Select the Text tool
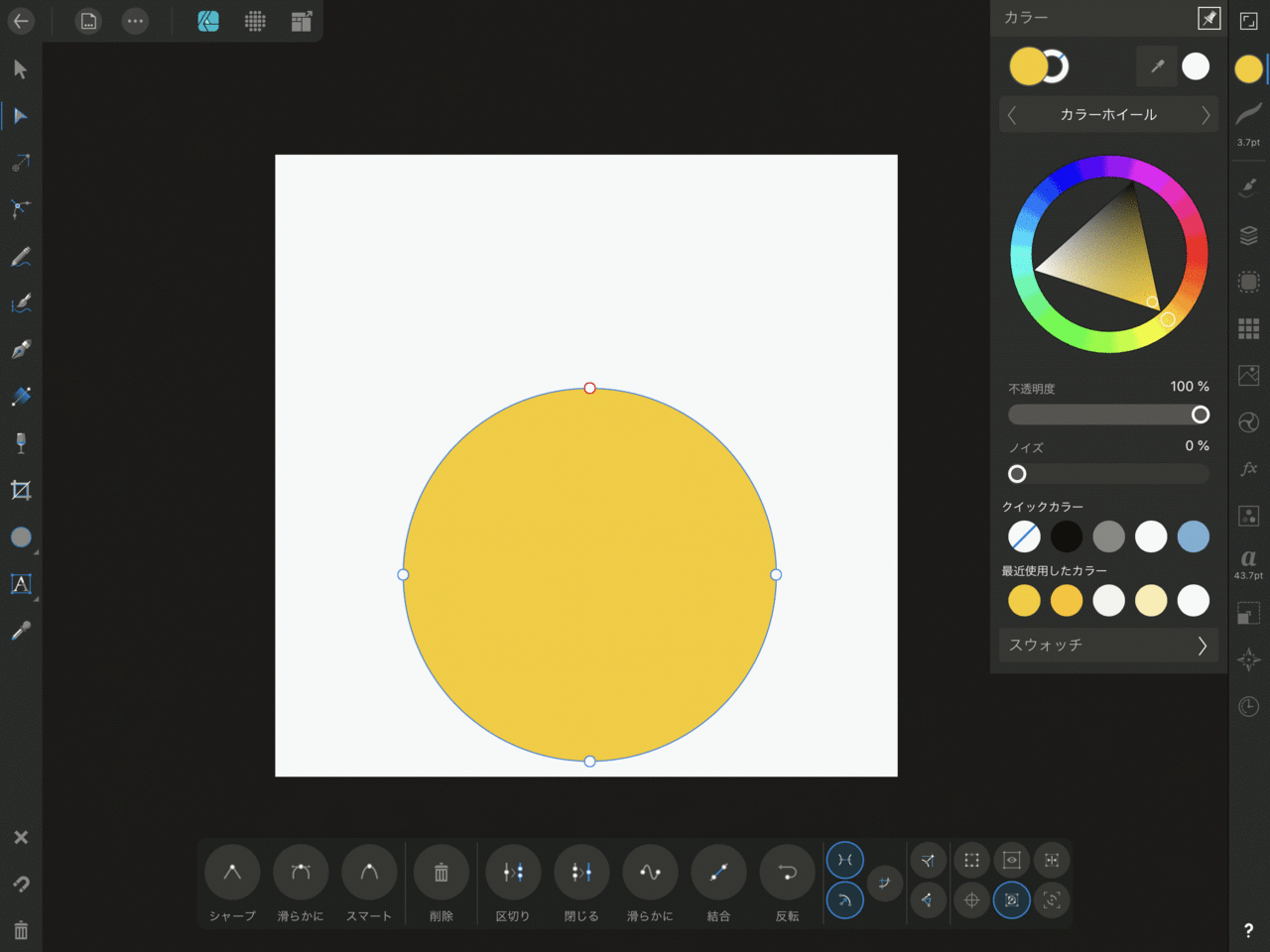 20,584
